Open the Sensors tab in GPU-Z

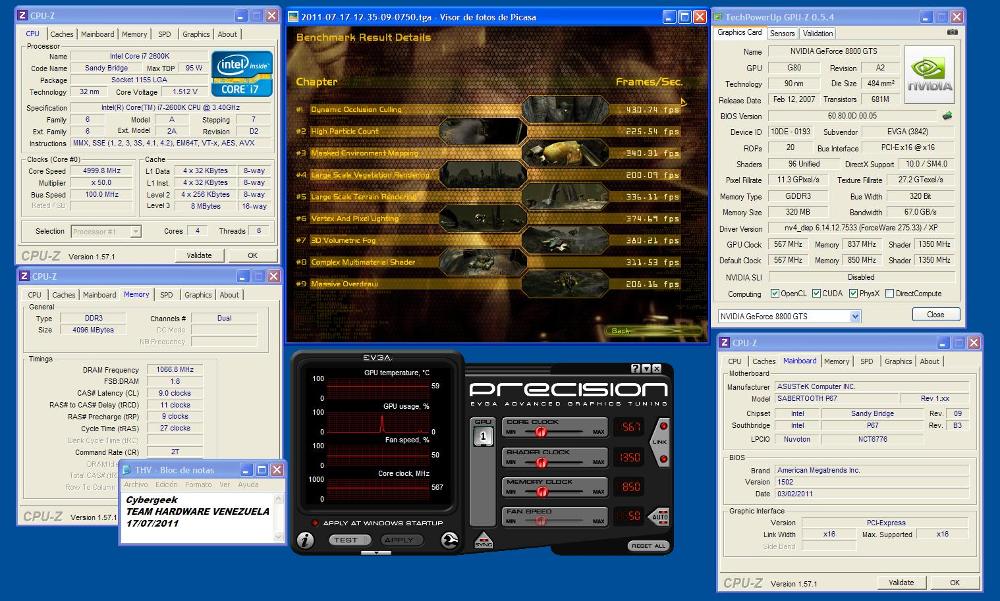(782, 33)
